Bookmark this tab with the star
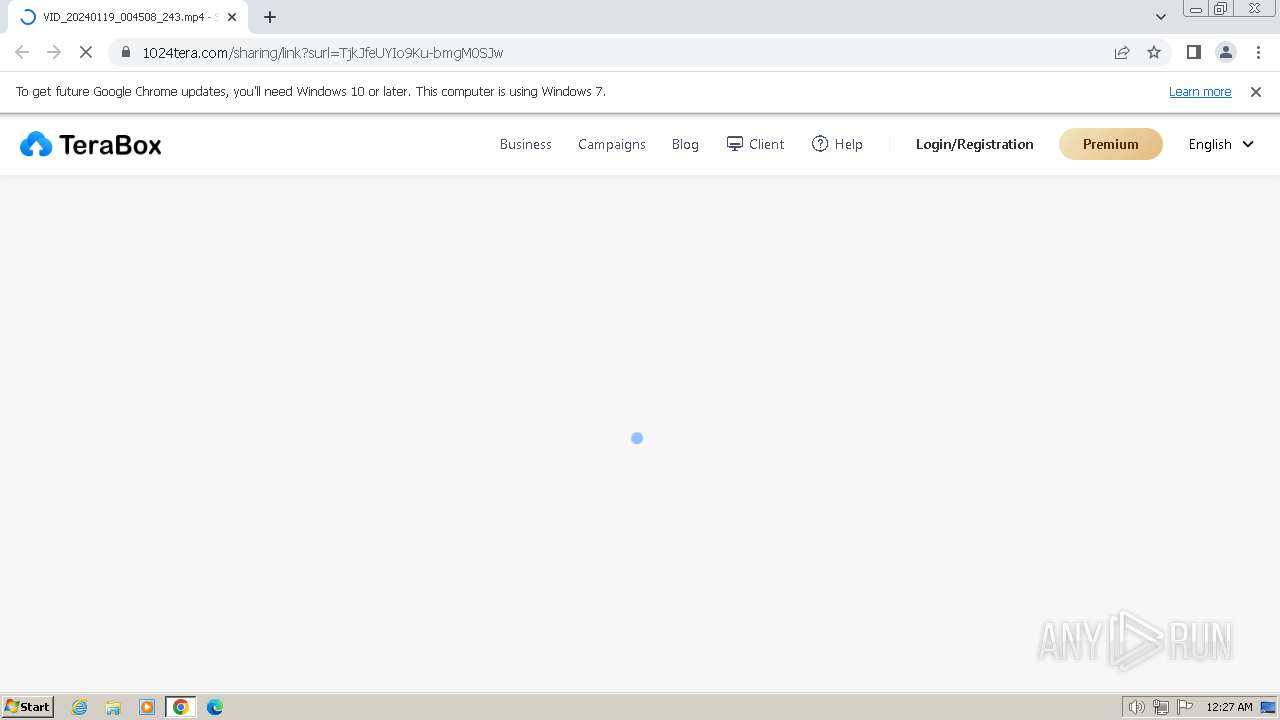The image size is (1280, 720). coord(1154,52)
